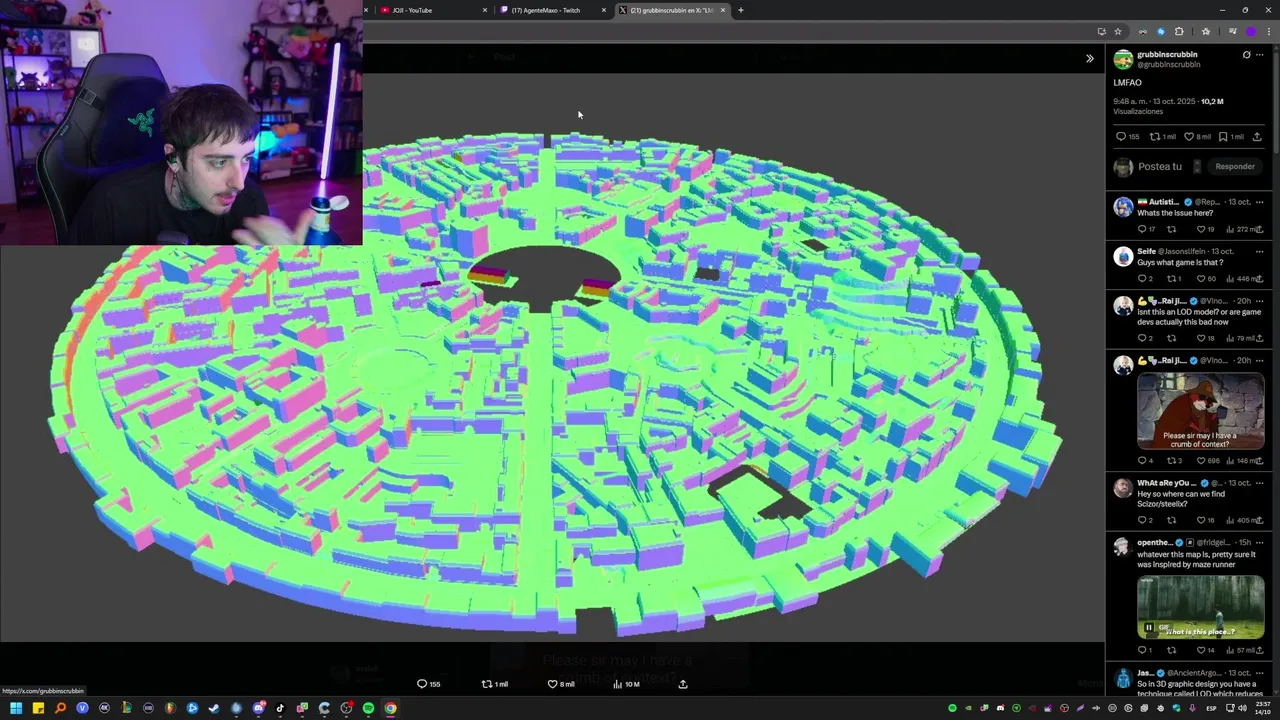Play the maze runner GIF thumbnail
Image resolution: width=1280 pixels, height=720 pixels.
[x=1200, y=606]
